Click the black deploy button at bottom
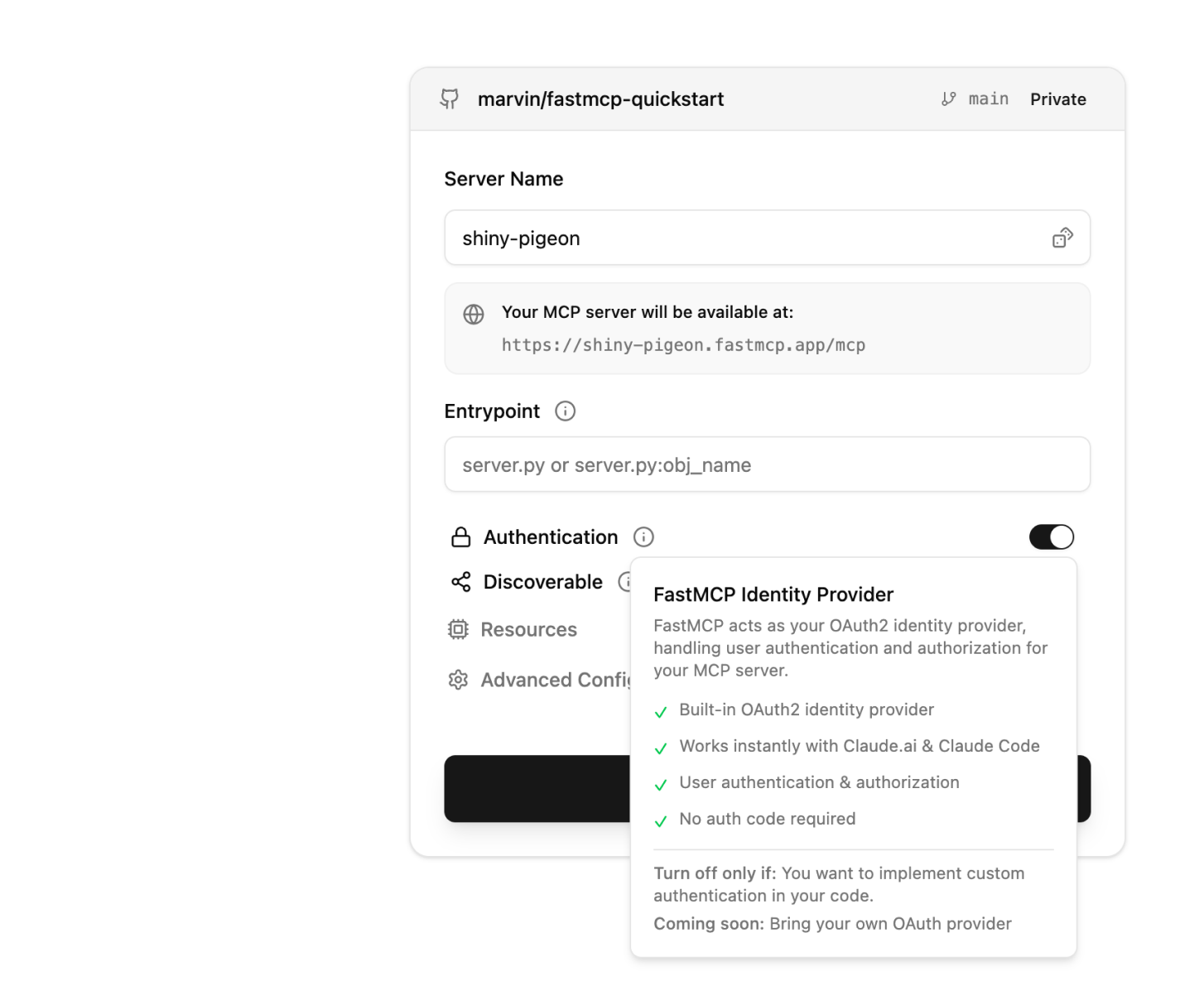 click(x=538, y=789)
